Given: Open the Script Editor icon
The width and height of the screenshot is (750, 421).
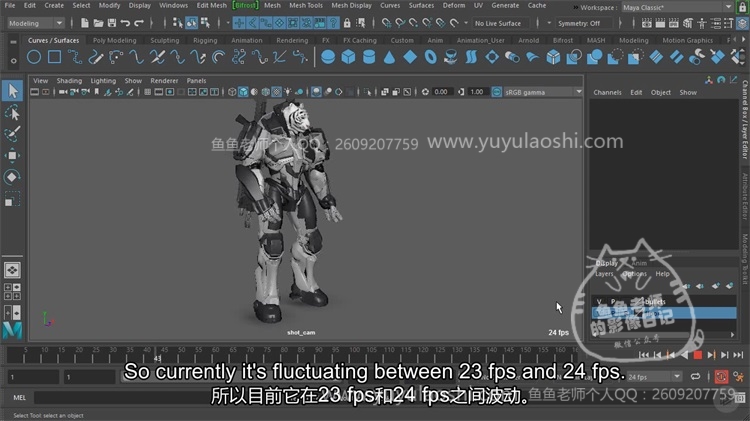Looking at the screenshot, I should click(x=740, y=397).
